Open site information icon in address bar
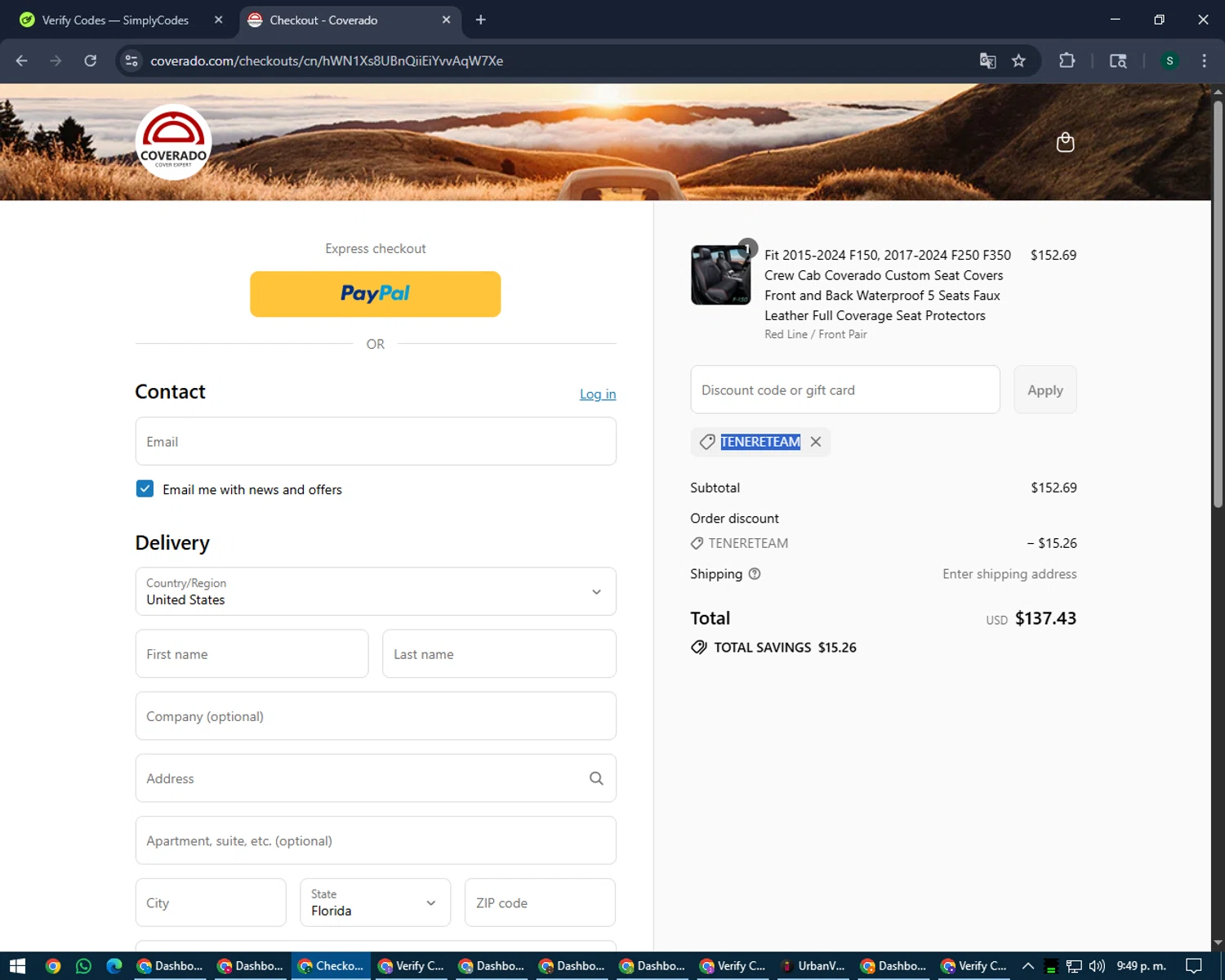This screenshot has height=980, width=1225. [x=131, y=60]
